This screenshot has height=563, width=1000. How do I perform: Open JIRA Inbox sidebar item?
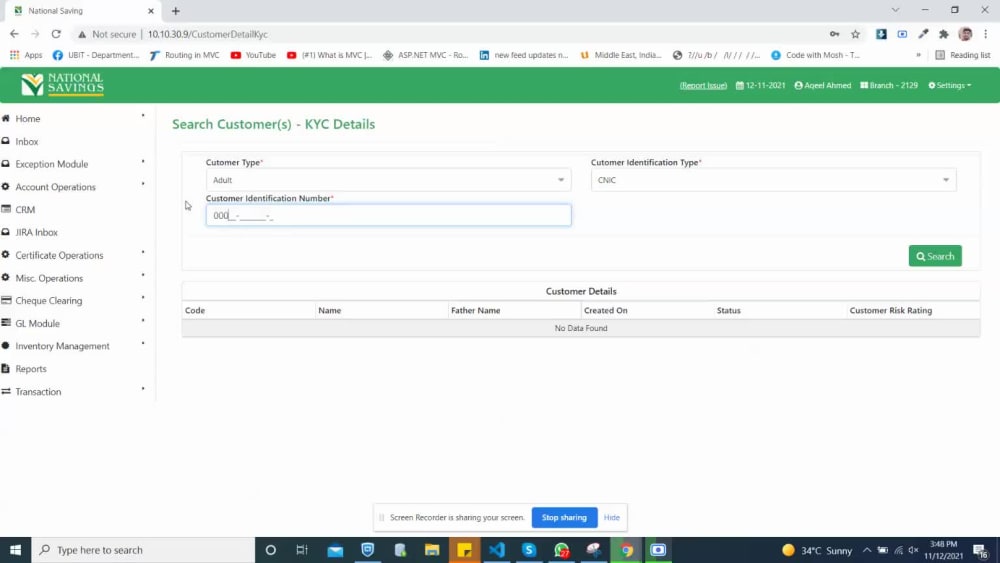36,232
